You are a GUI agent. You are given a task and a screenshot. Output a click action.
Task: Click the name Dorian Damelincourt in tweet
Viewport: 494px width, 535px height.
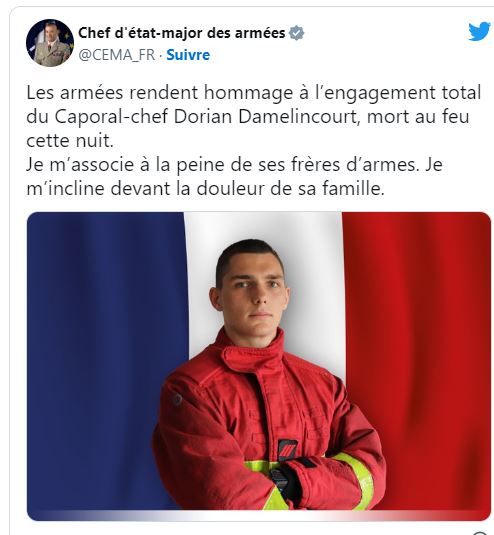[266, 117]
